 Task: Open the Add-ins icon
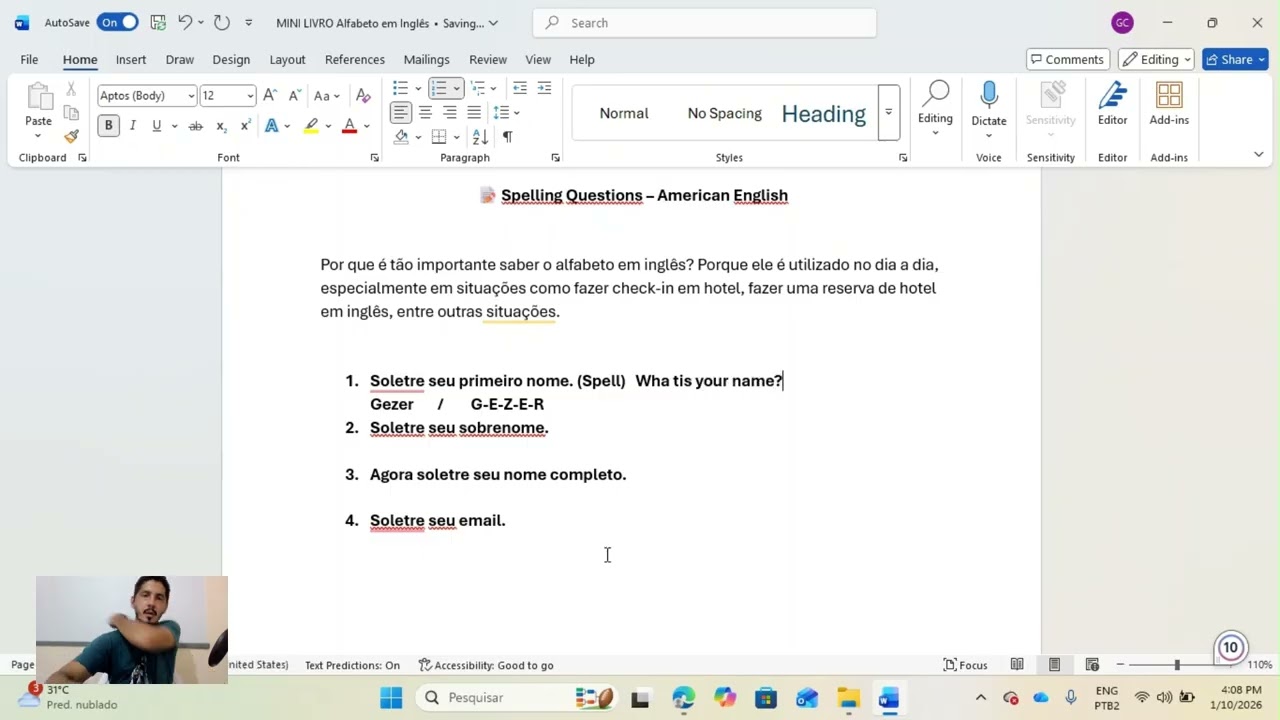click(1169, 96)
